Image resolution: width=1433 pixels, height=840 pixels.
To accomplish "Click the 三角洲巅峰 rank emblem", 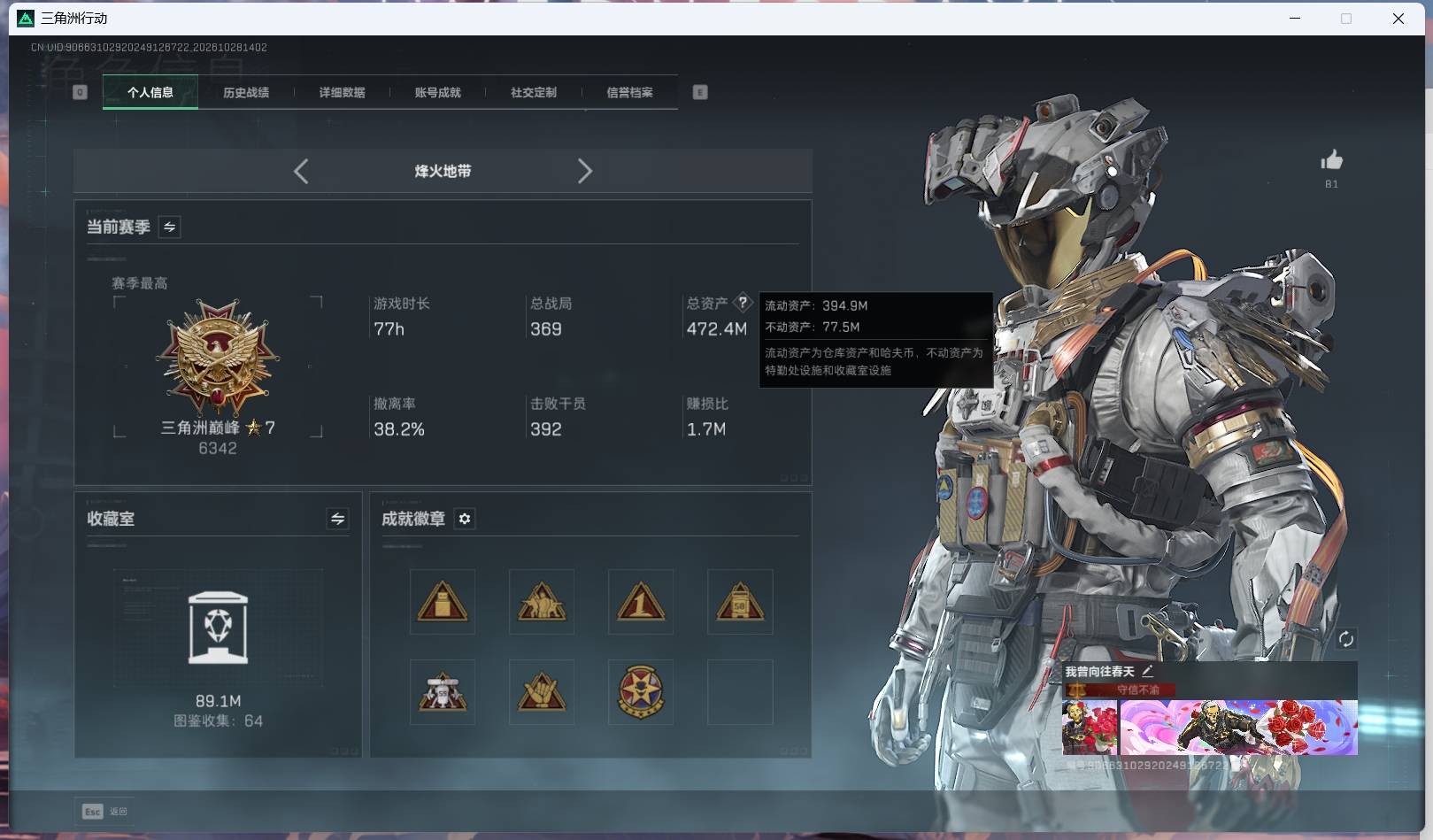I will coord(218,357).
